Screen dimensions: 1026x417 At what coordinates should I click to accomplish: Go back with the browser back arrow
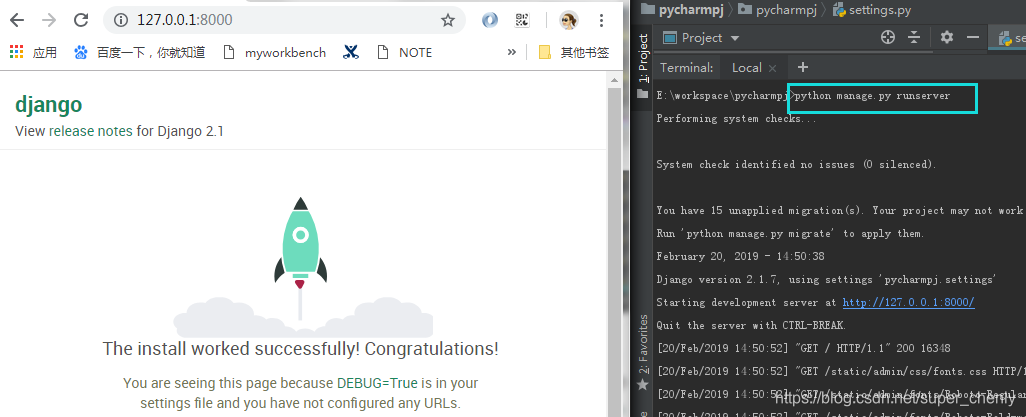pyautogui.click(x=17, y=20)
